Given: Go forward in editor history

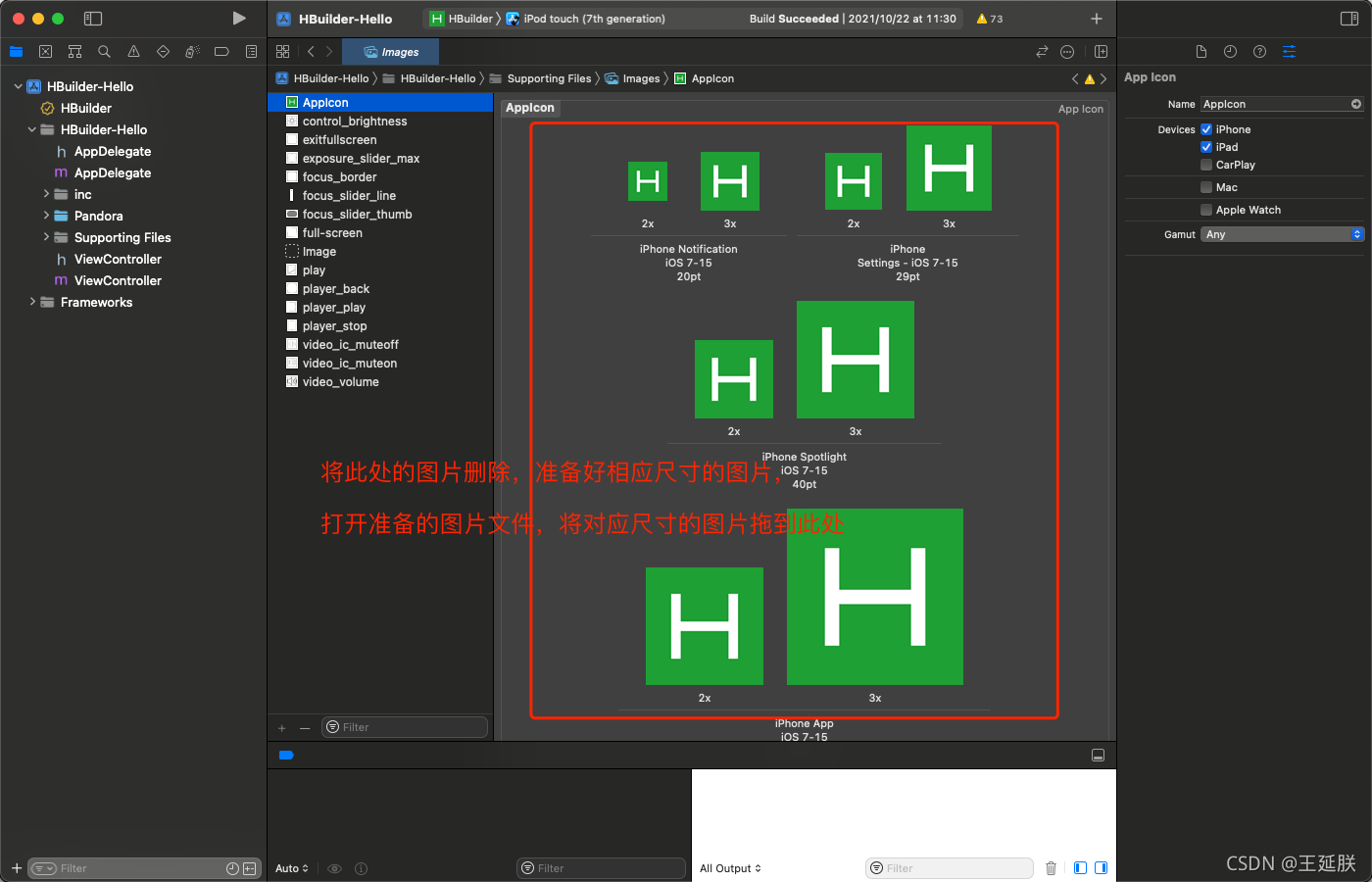Looking at the screenshot, I should [x=329, y=52].
